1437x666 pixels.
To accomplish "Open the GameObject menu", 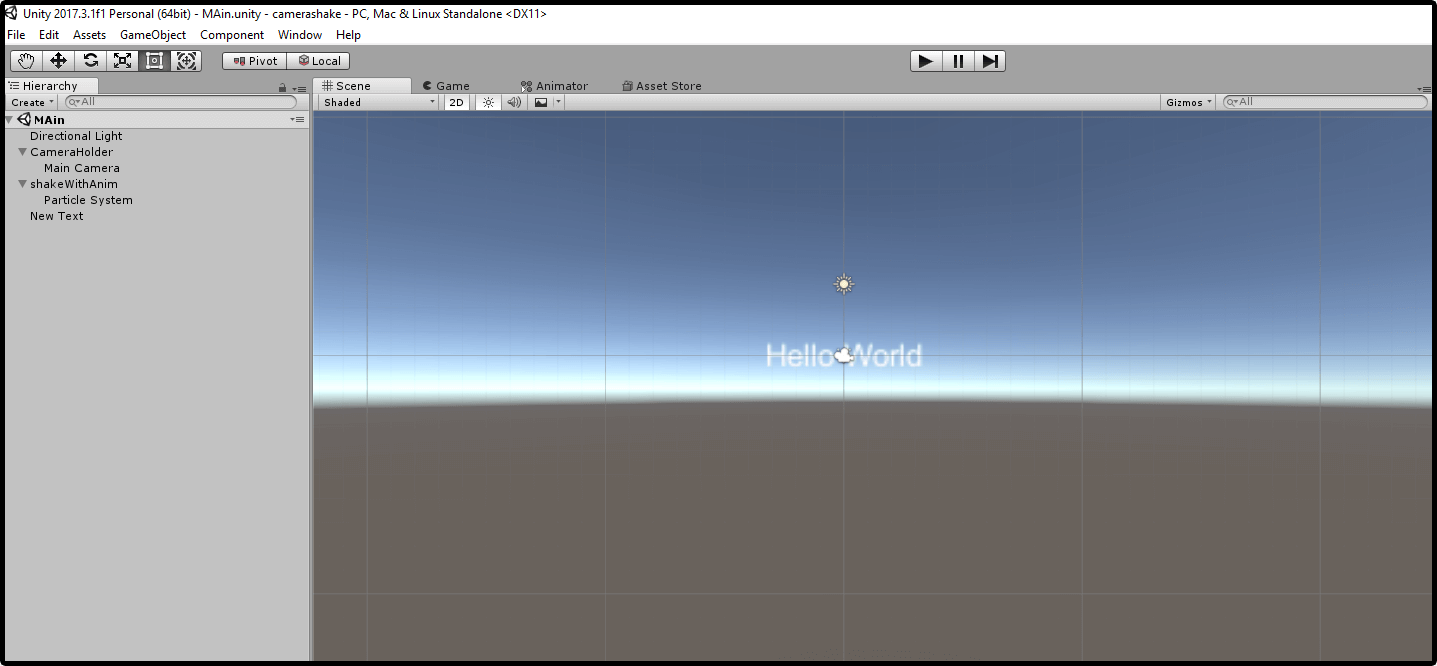I will [x=152, y=34].
